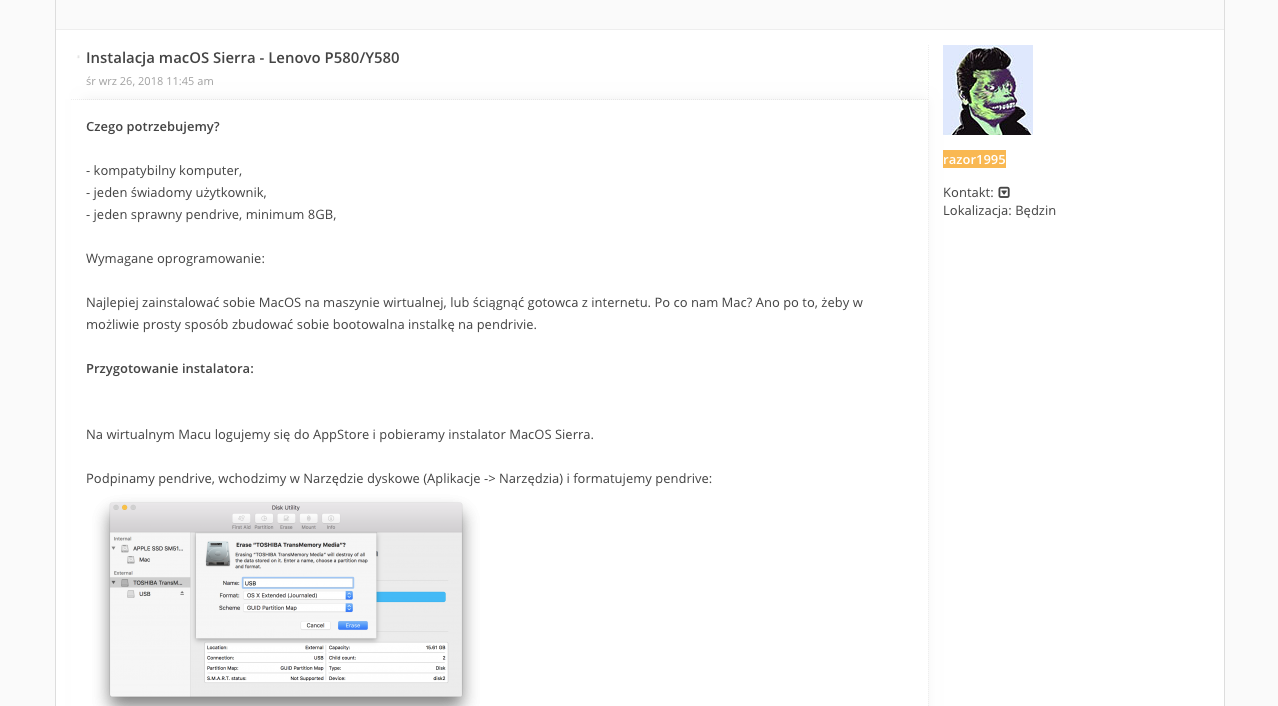The width and height of the screenshot is (1278, 706).
Task: Click the line "- jeden sprawny pendrive, minimum 8GB,"
Action: pos(211,215)
